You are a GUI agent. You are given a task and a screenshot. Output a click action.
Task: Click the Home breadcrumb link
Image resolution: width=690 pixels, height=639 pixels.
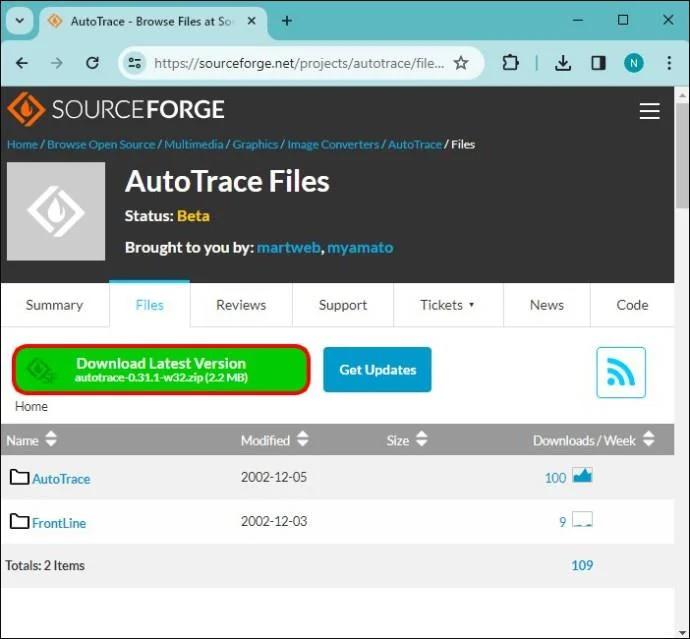pyautogui.click(x=22, y=144)
